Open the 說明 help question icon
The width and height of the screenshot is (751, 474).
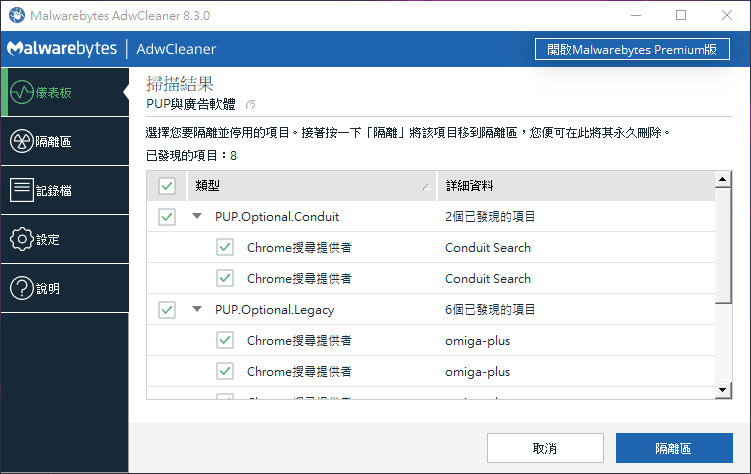(22, 288)
